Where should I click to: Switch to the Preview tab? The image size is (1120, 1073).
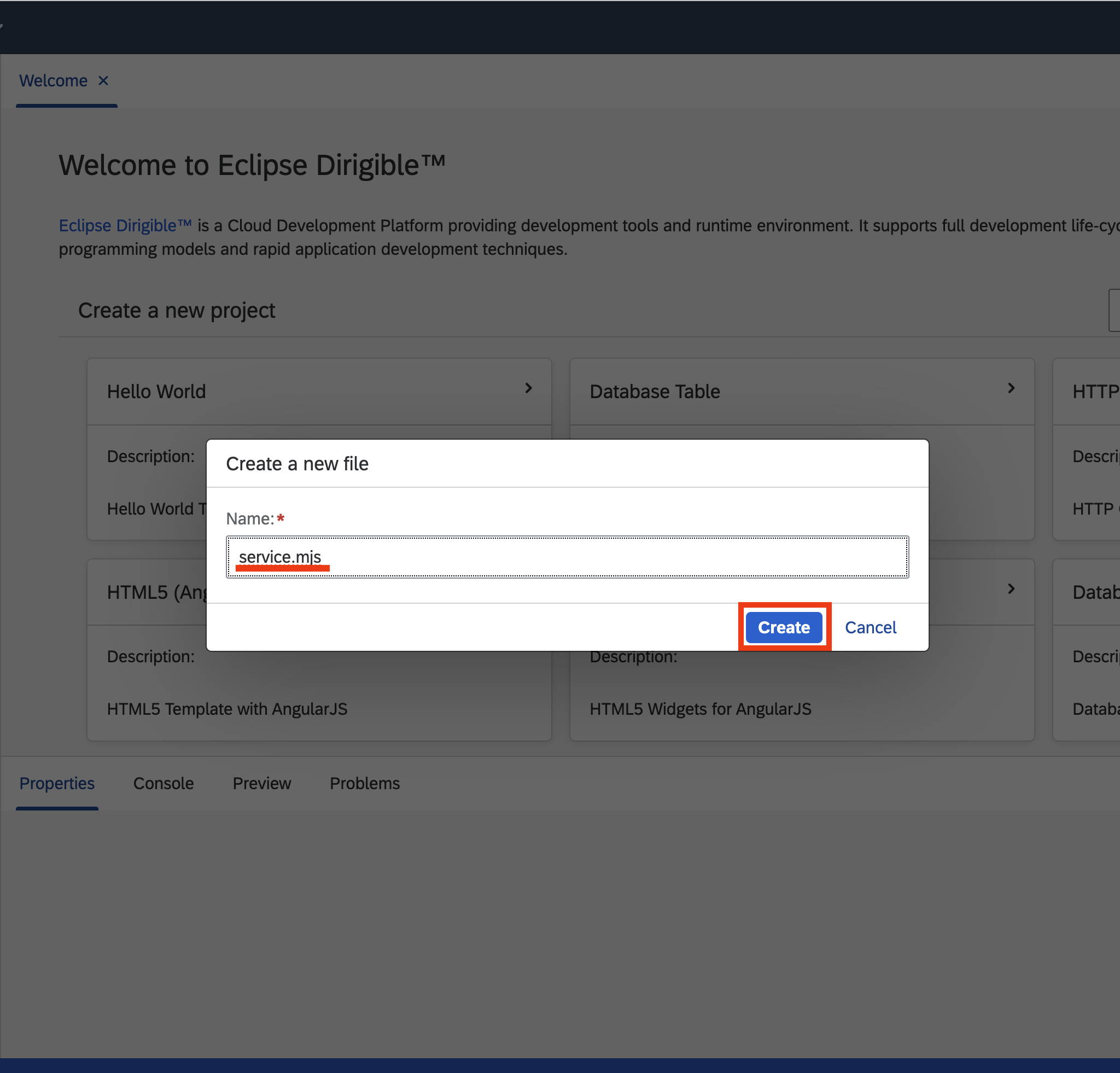tap(262, 783)
